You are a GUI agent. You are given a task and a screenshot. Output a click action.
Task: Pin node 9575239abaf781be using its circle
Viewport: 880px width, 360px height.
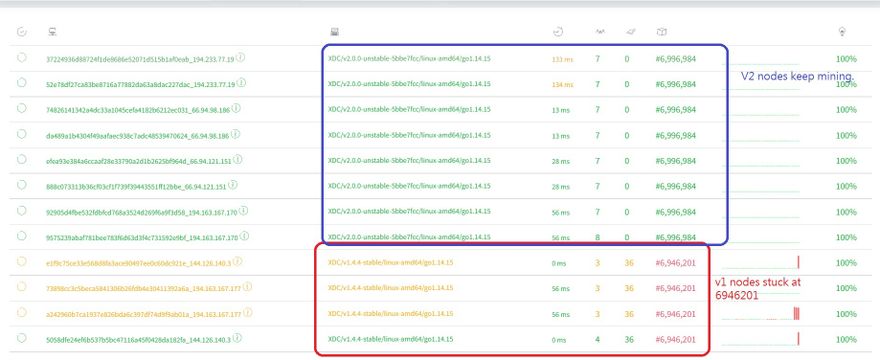(x=21, y=236)
